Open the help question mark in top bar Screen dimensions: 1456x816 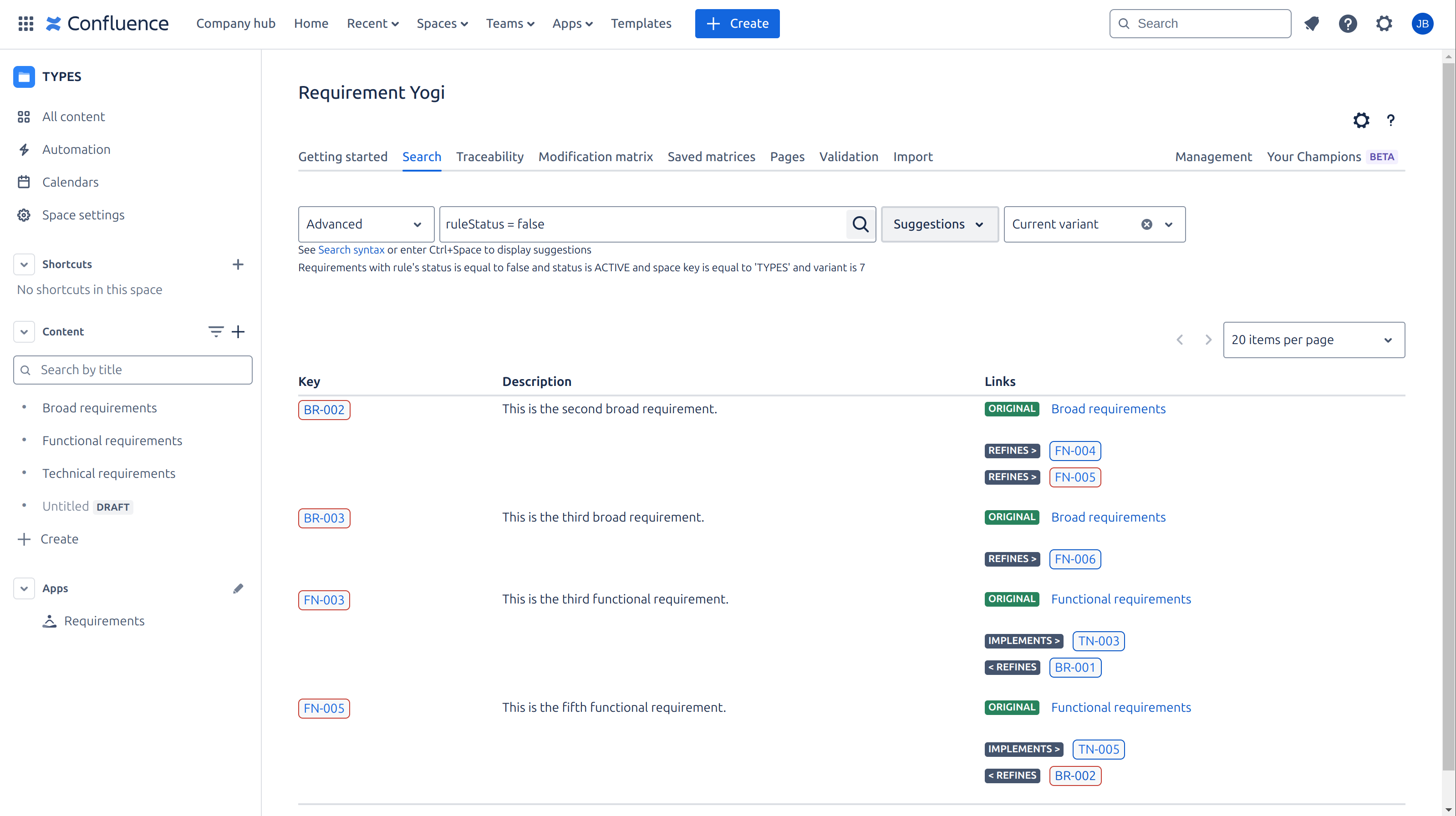(x=1348, y=24)
